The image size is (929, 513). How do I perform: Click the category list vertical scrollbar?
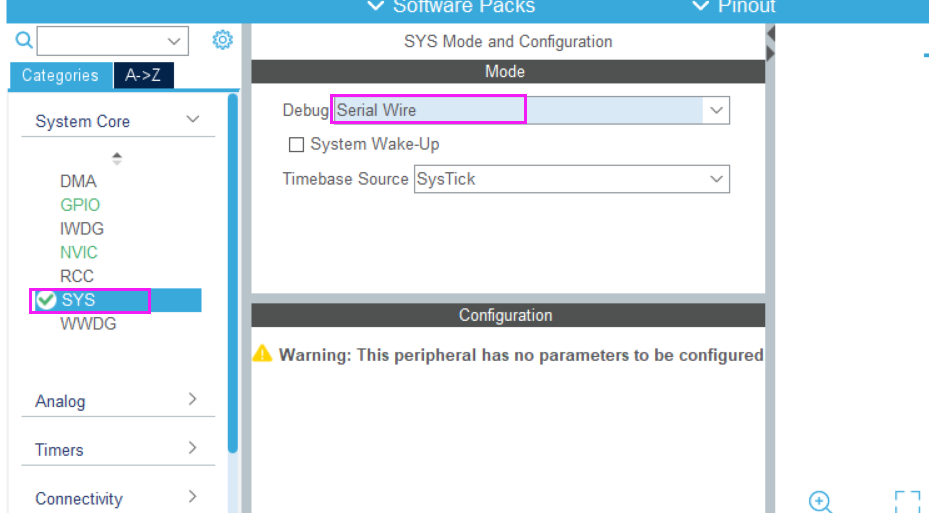[x=233, y=273]
